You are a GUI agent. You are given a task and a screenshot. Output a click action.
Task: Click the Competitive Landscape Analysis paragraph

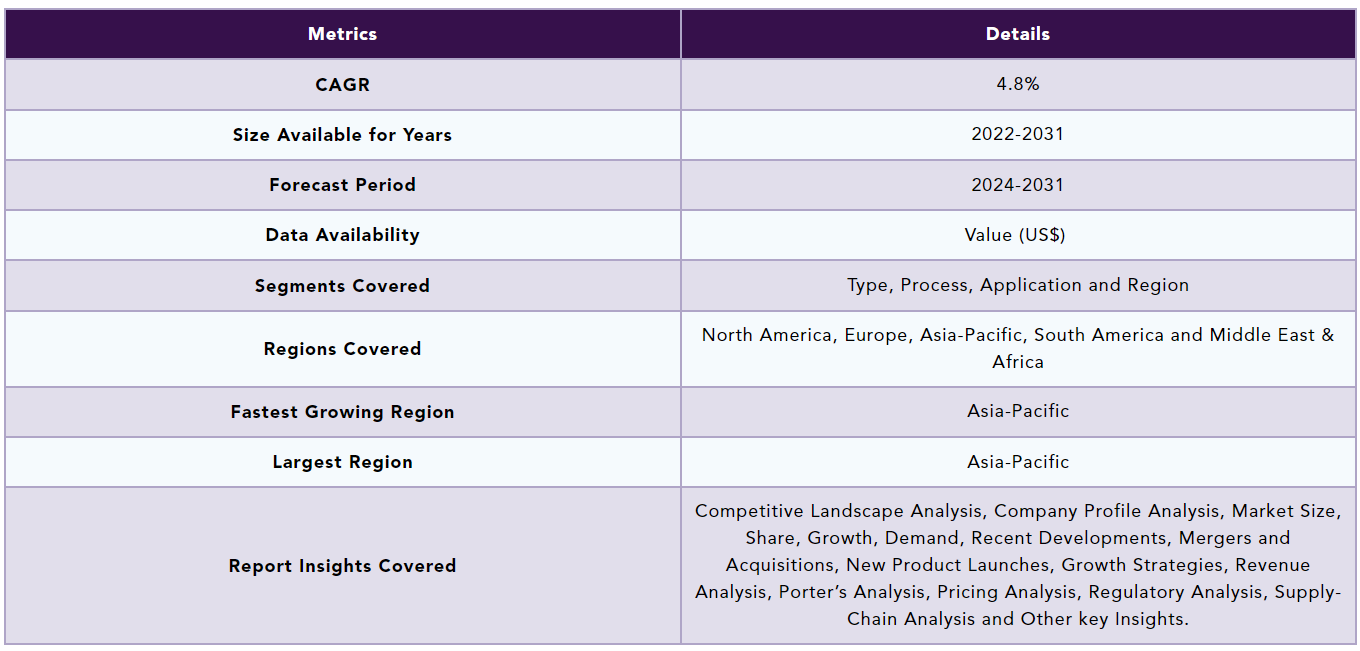click(x=1018, y=565)
